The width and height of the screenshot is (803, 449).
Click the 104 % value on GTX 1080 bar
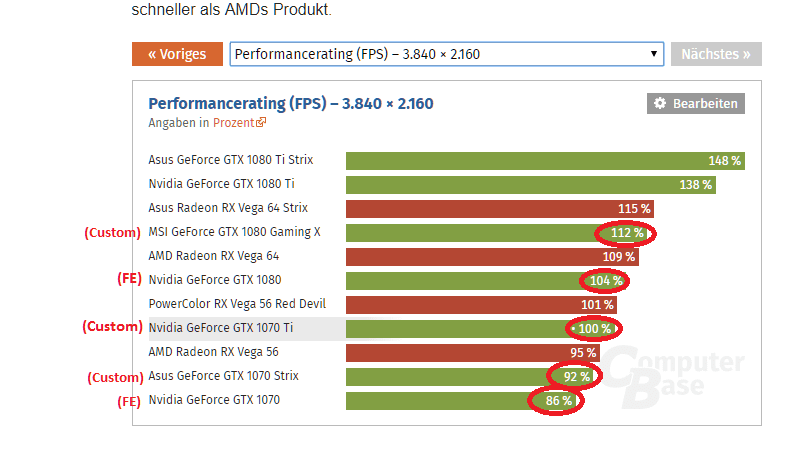tap(606, 281)
